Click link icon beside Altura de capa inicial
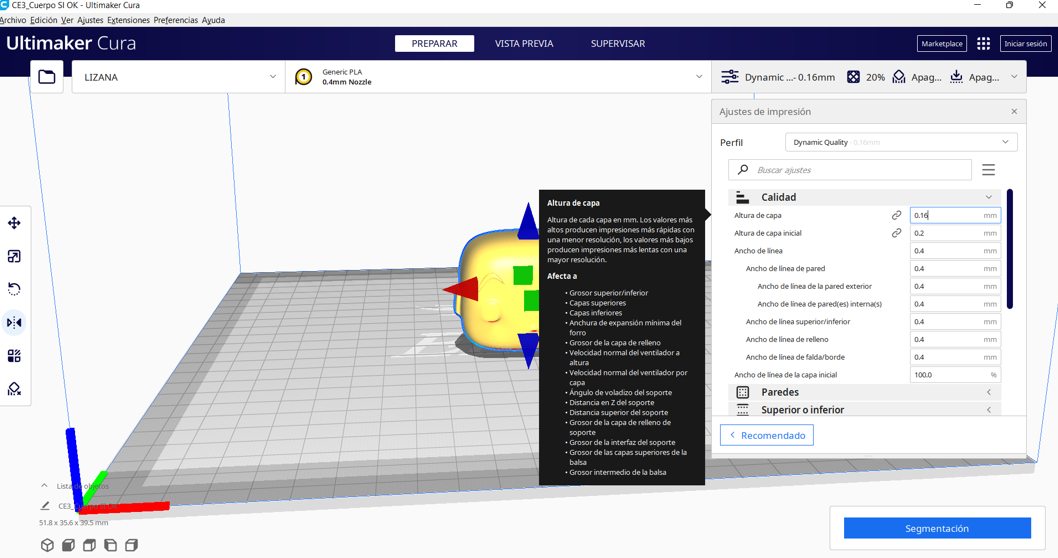 897,233
